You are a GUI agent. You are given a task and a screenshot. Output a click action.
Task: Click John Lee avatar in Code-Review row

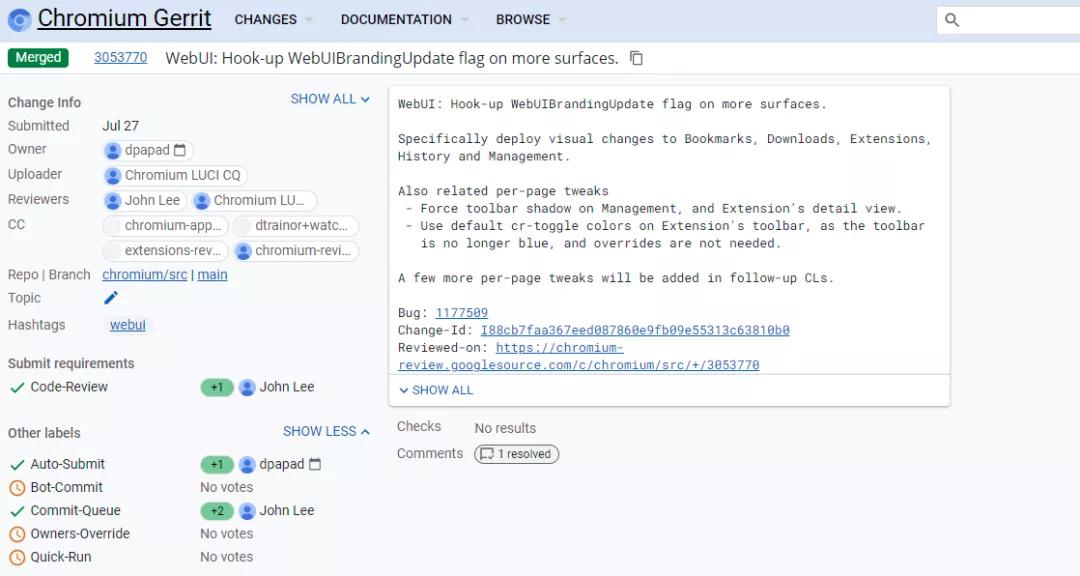(x=247, y=387)
